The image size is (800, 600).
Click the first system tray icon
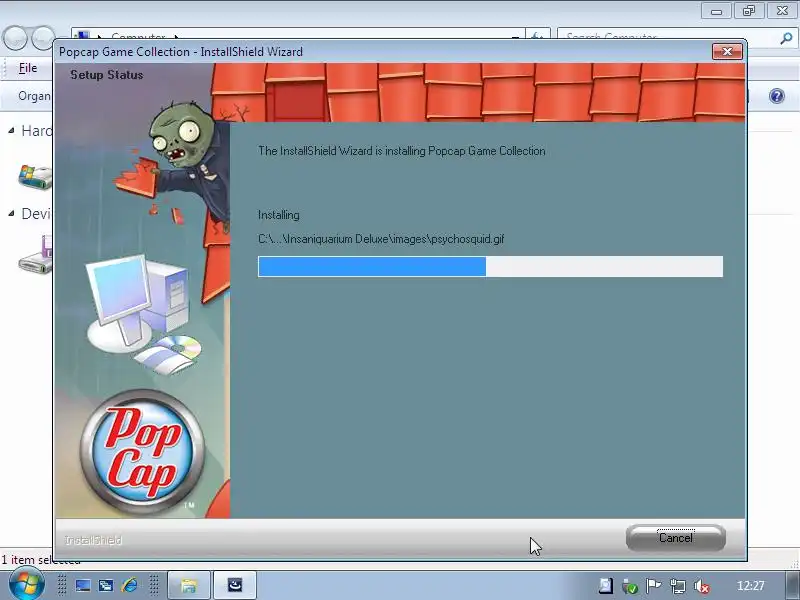pyautogui.click(x=606, y=586)
